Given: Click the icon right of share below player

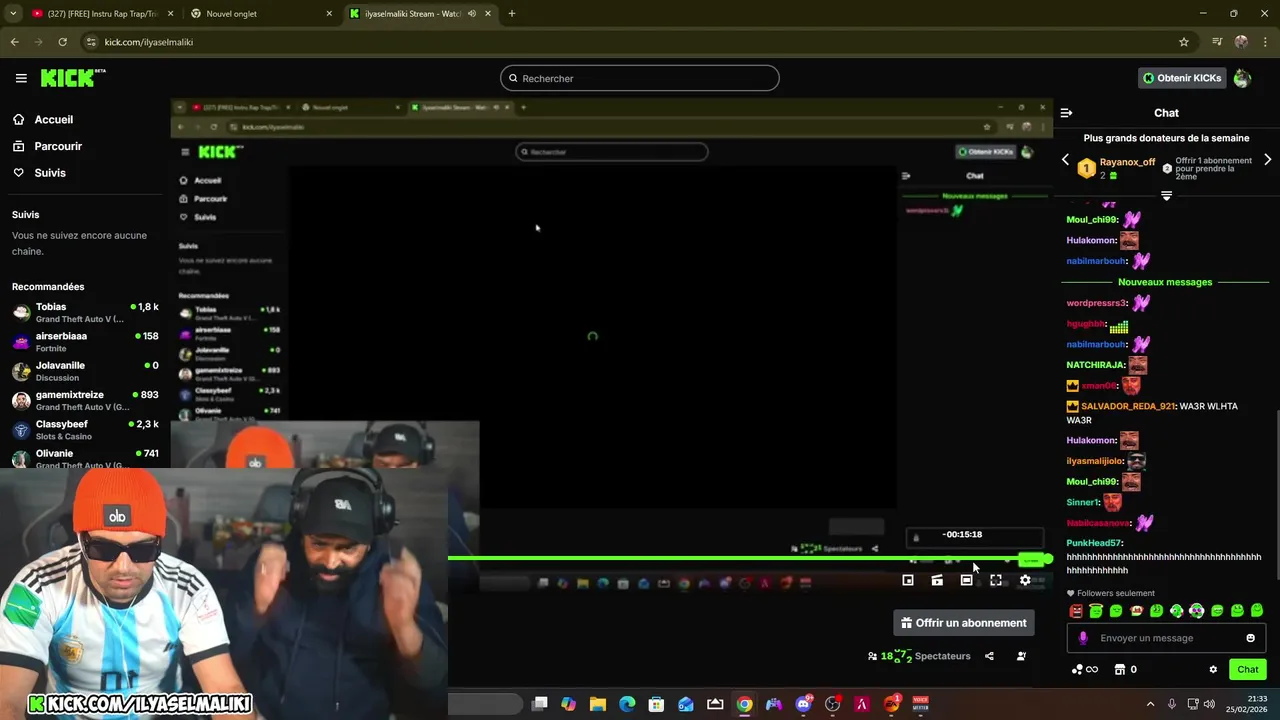Looking at the screenshot, I should [1021, 656].
